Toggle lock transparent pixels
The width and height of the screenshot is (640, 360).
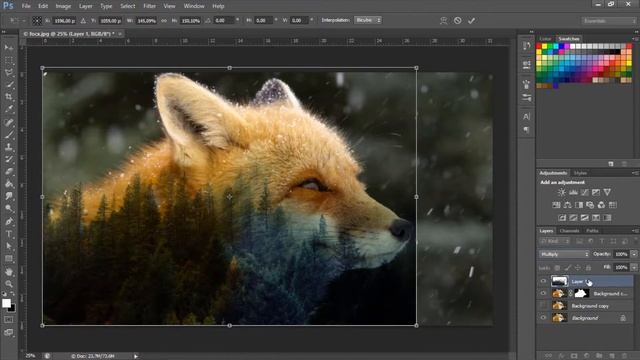coord(558,268)
